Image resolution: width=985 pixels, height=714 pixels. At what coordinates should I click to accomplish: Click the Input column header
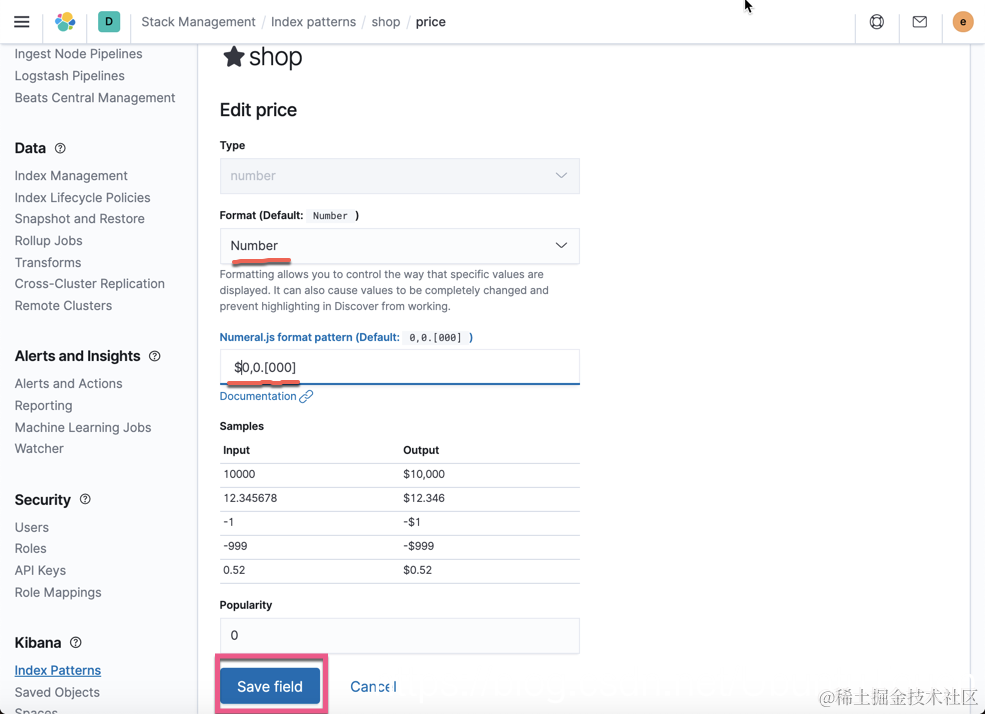[236, 450]
